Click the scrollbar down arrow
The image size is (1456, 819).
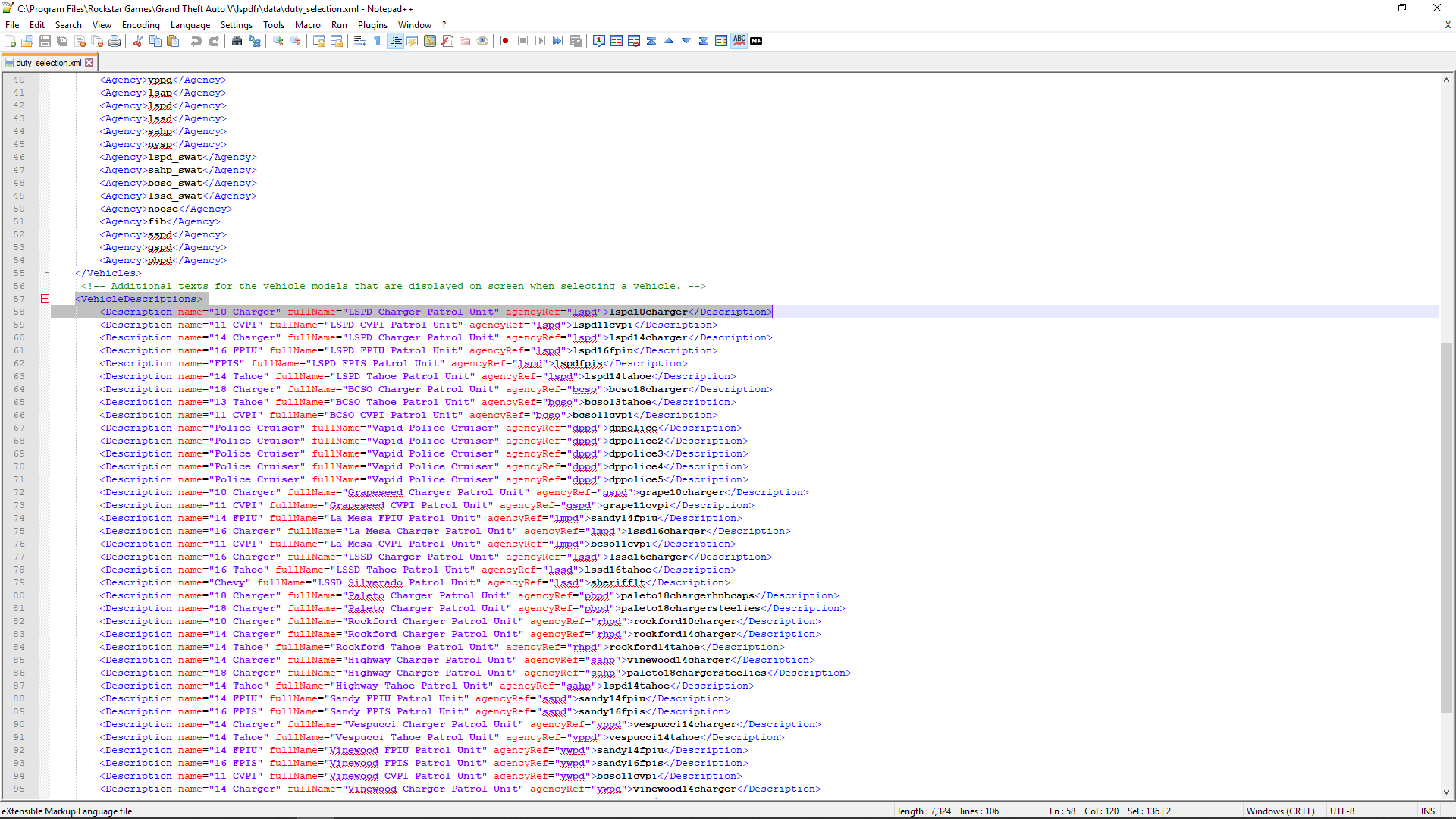coord(1446,792)
